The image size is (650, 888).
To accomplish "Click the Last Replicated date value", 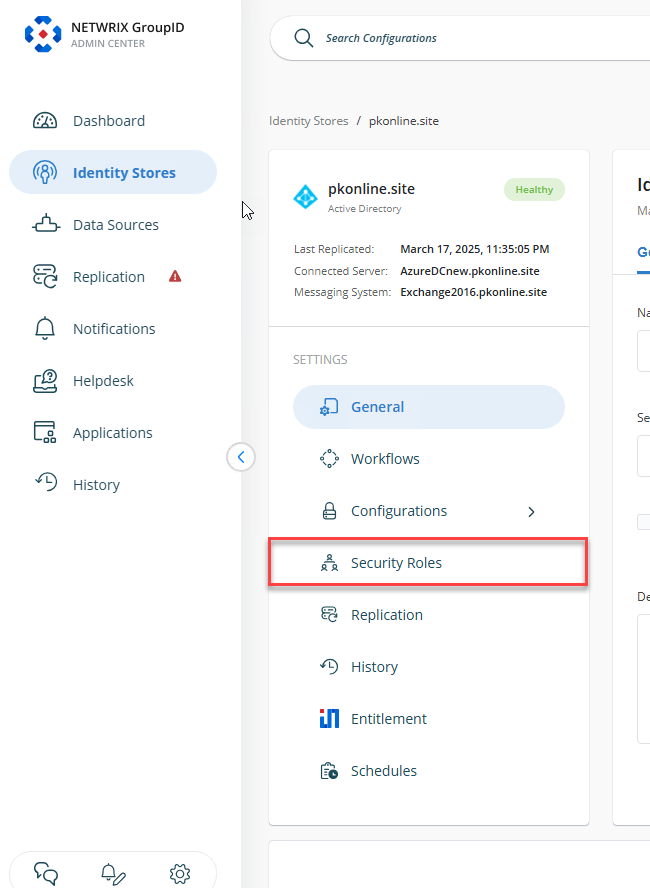I will [x=474, y=249].
